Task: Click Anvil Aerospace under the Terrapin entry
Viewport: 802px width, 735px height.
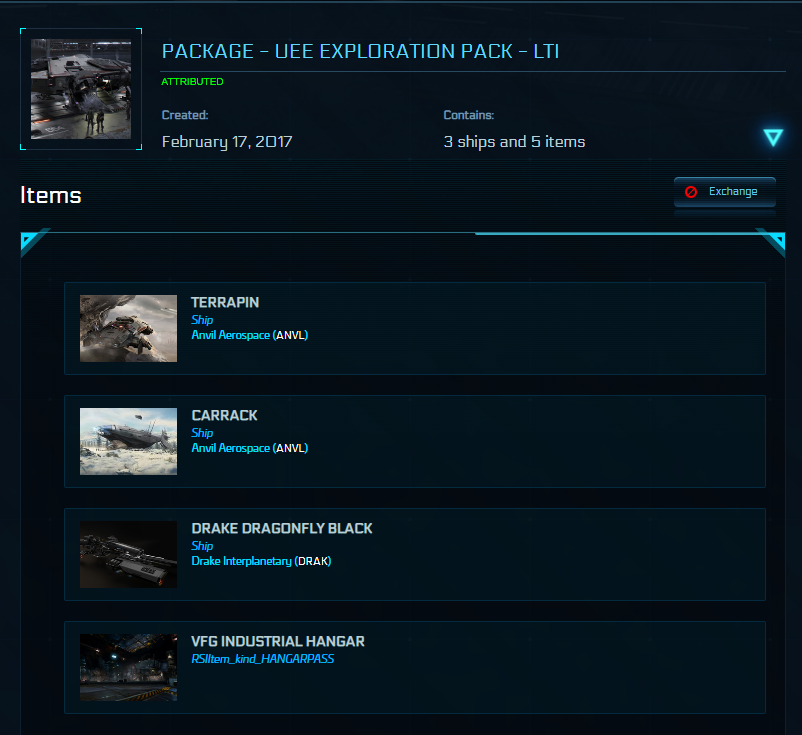Action: pos(231,335)
